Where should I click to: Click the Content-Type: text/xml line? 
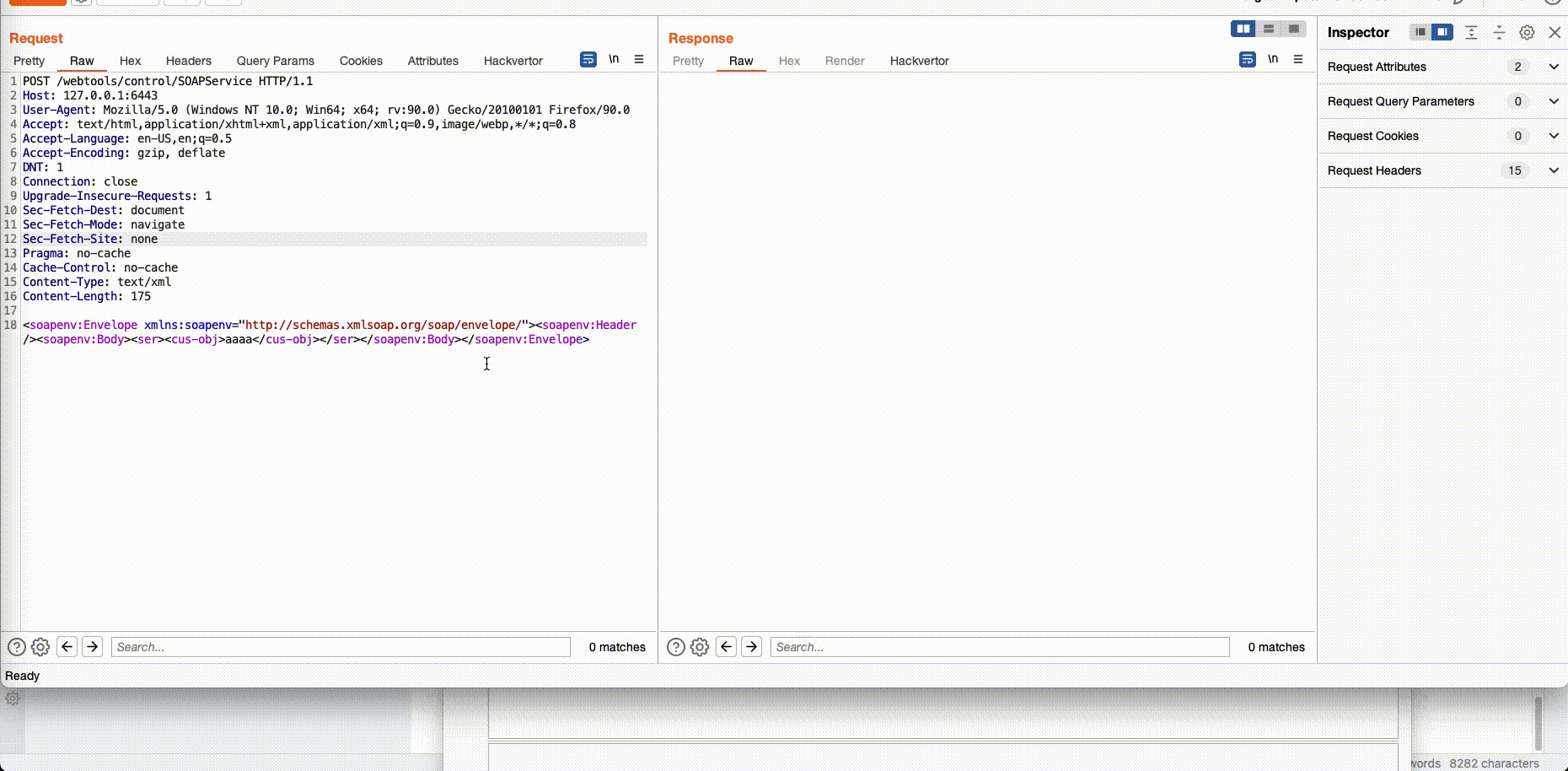pyautogui.click(x=97, y=282)
